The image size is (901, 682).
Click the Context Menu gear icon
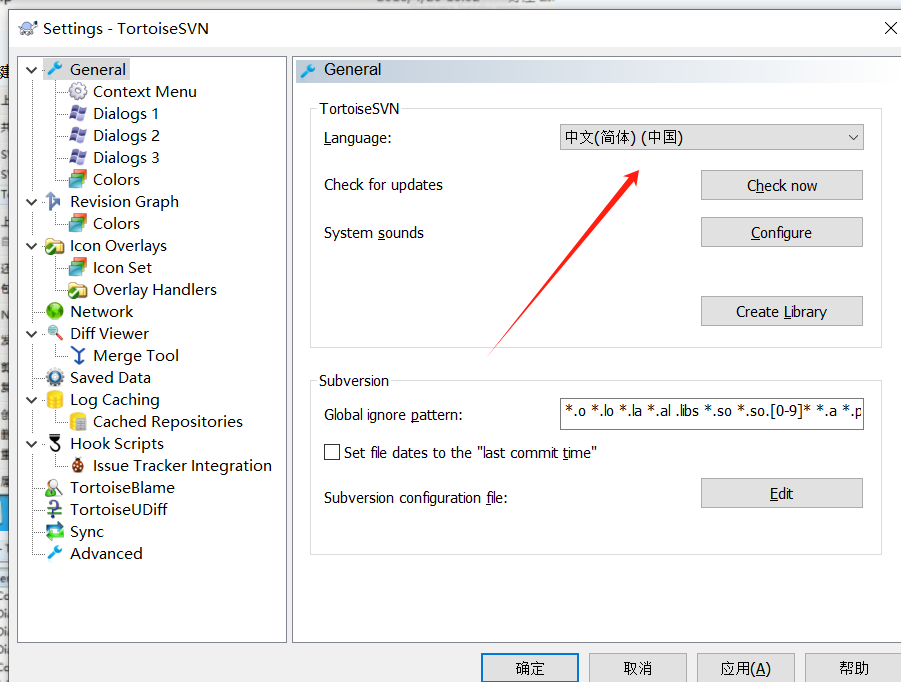coord(78,91)
